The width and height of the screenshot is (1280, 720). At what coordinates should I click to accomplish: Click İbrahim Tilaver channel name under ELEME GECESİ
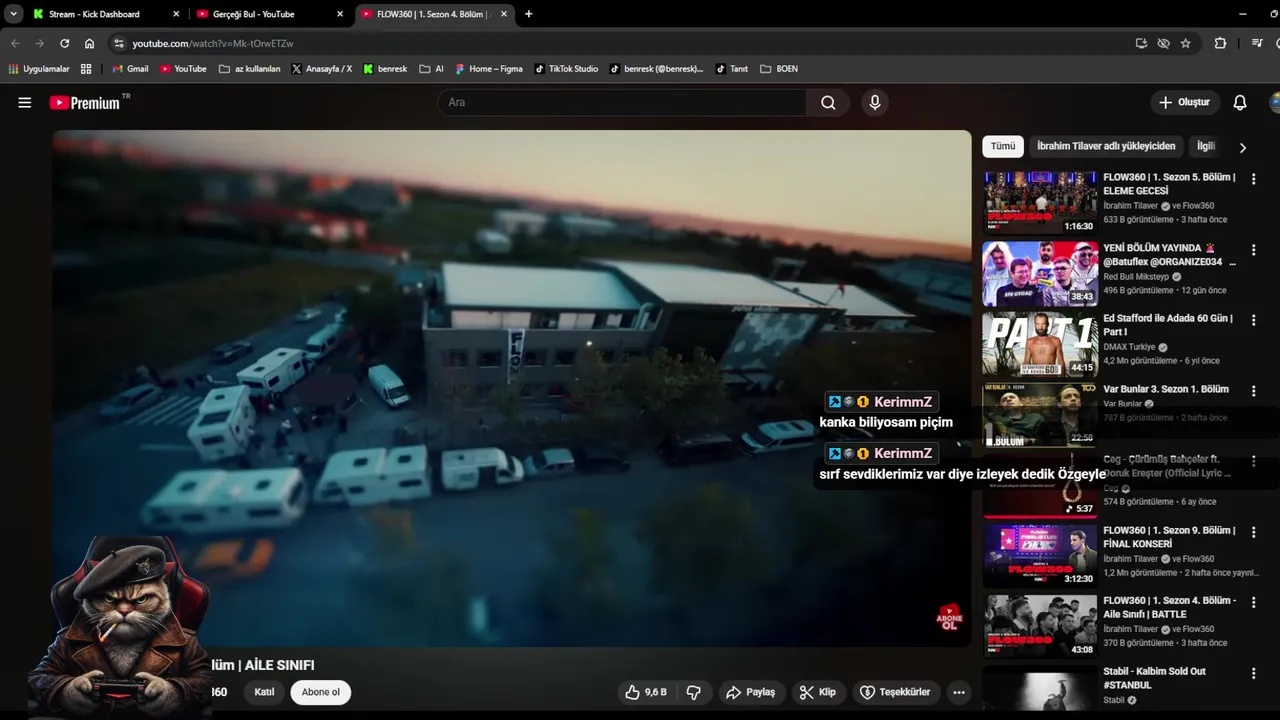point(1130,206)
